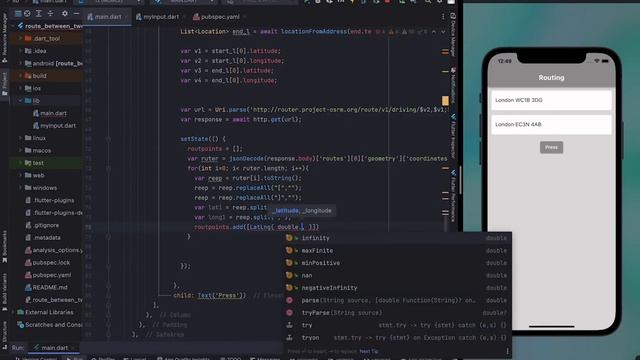
Task: Expand the build folder
Action: (20, 76)
